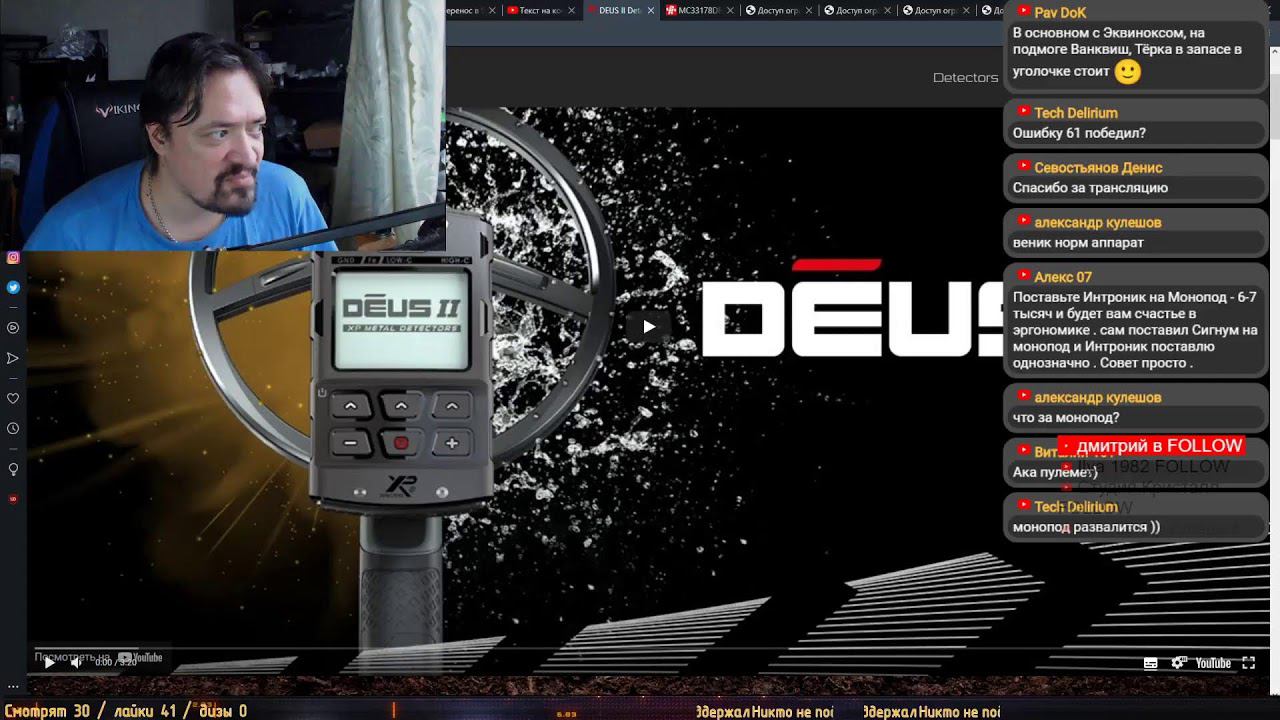
Task: Open the video settings gear
Action: point(1178,663)
